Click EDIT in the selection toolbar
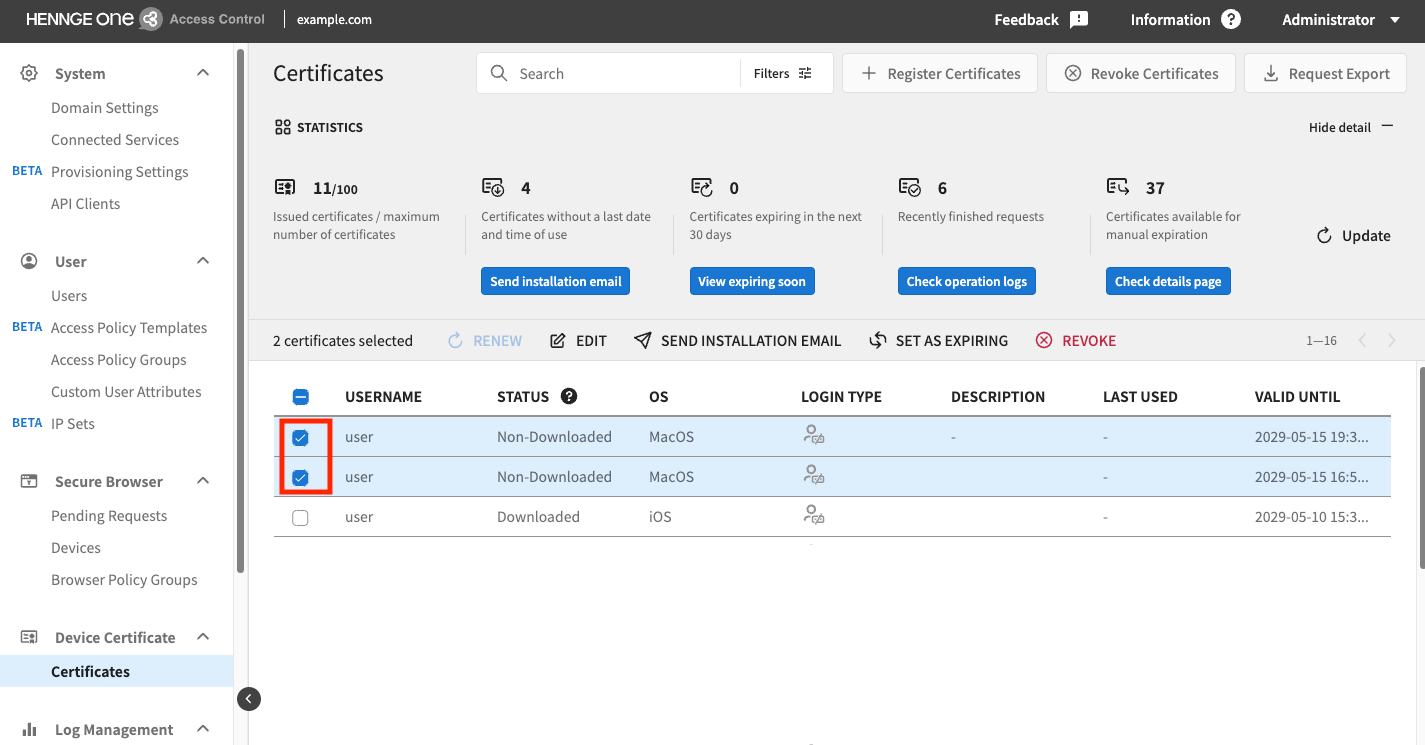Screen dimensions: 1425x745 click(x=578, y=341)
